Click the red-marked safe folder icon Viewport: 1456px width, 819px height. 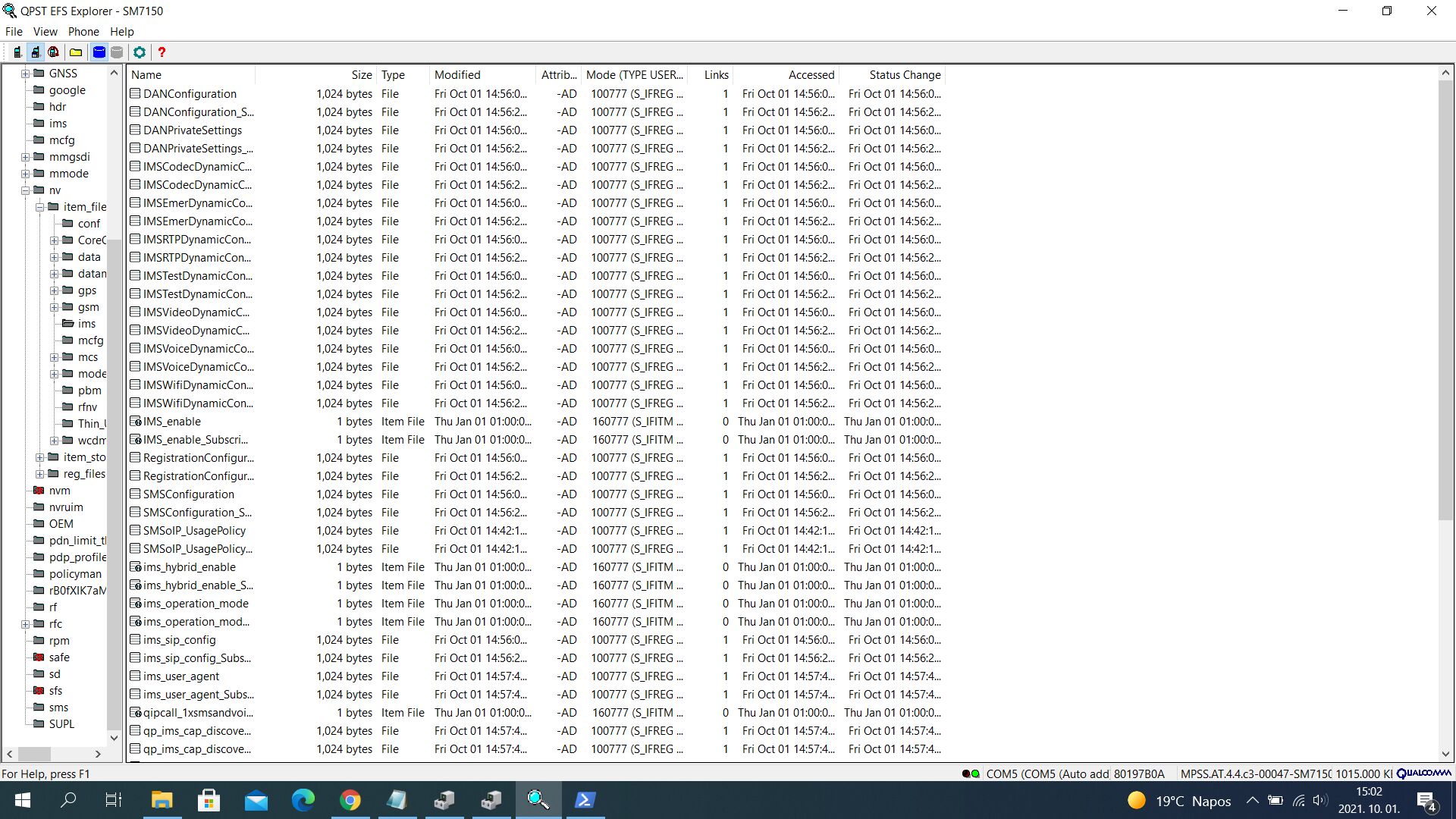[39, 657]
